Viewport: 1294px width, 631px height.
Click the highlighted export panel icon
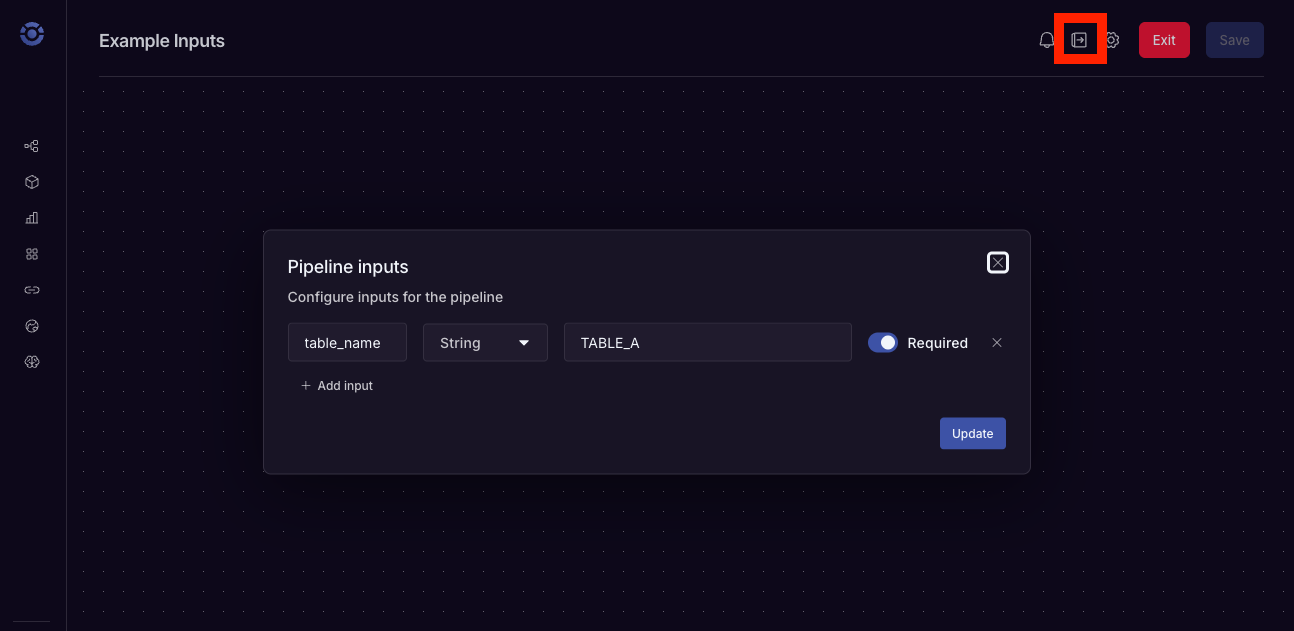pyautogui.click(x=1080, y=40)
